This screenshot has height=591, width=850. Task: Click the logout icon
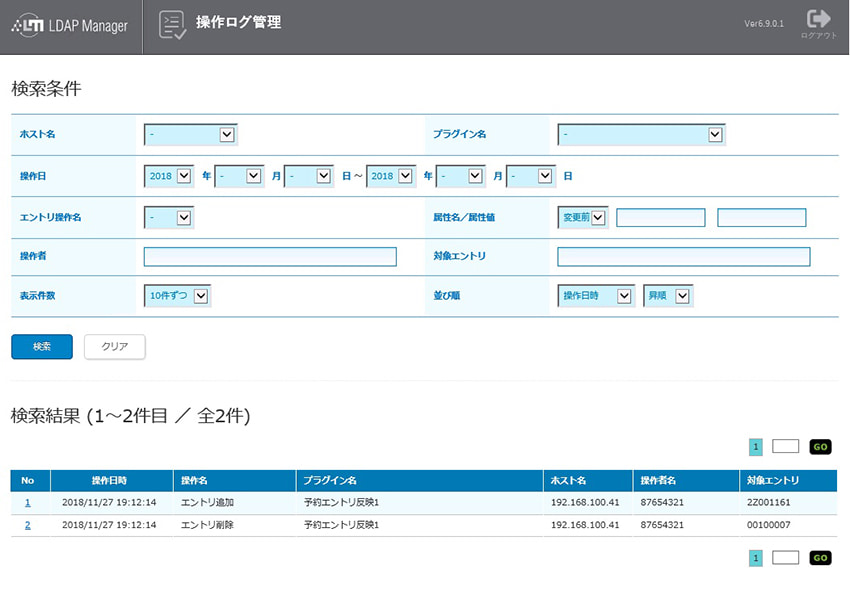(819, 20)
